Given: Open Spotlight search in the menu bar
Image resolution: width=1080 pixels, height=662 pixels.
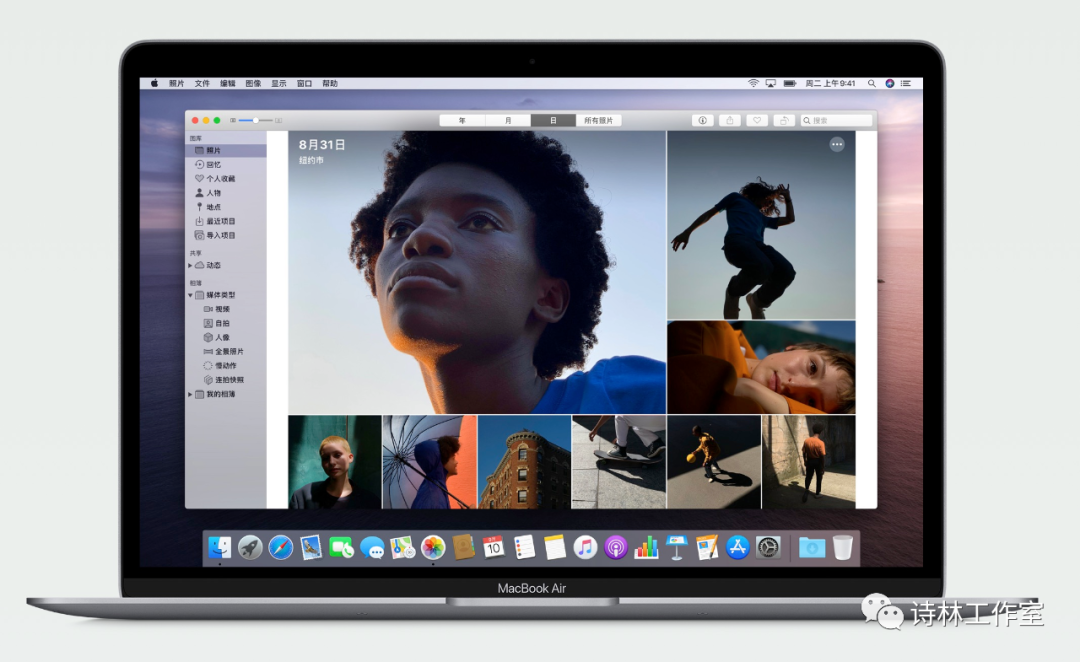Looking at the screenshot, I should pos(871,83).
